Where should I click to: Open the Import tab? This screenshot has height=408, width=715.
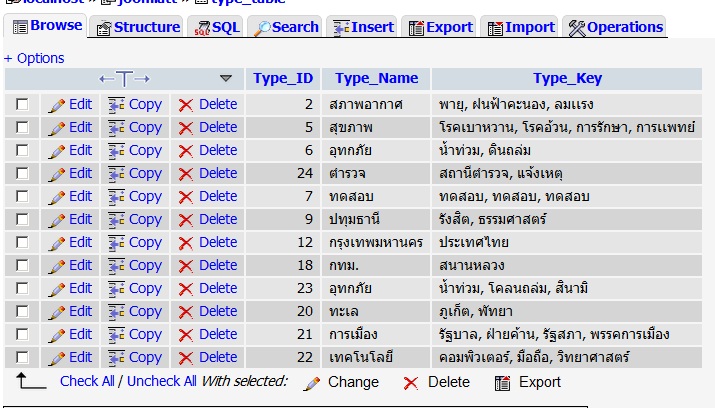[x=521, y=27]
